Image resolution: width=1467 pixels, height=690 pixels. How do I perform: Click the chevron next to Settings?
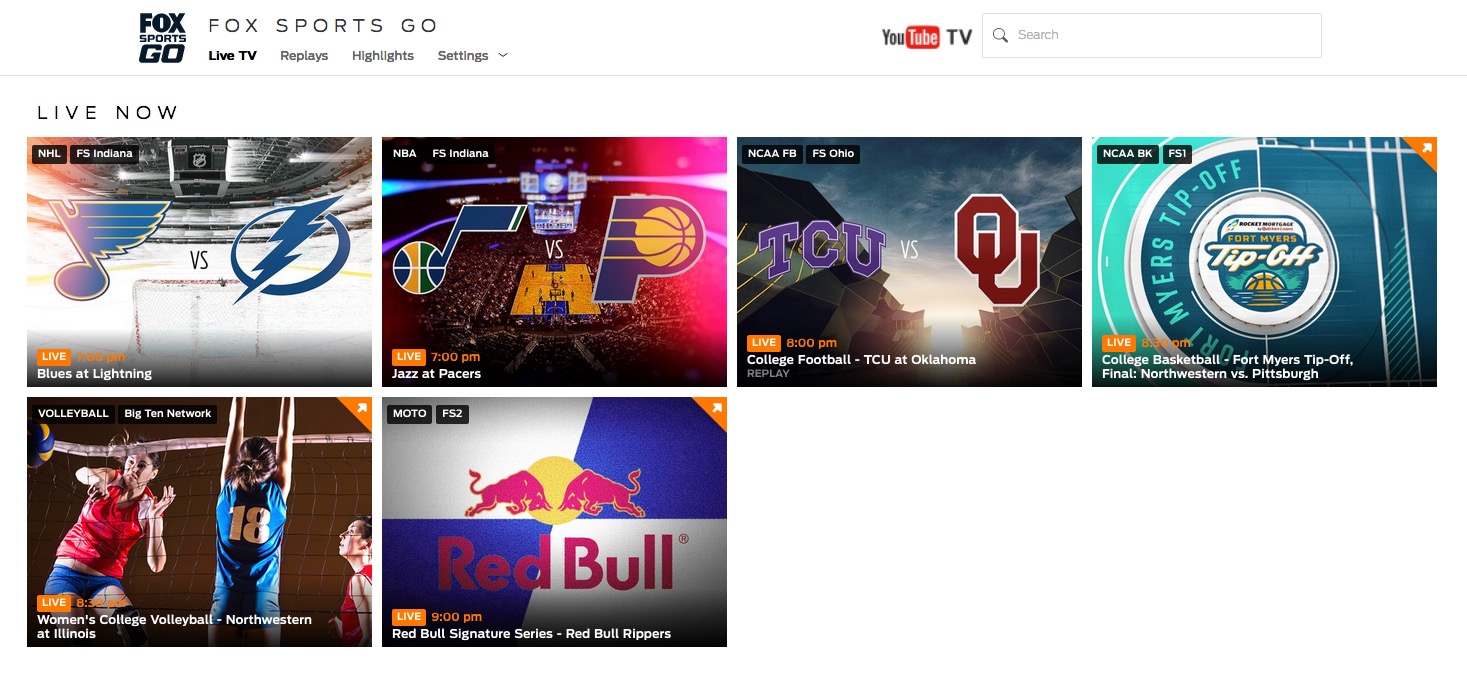503,55
